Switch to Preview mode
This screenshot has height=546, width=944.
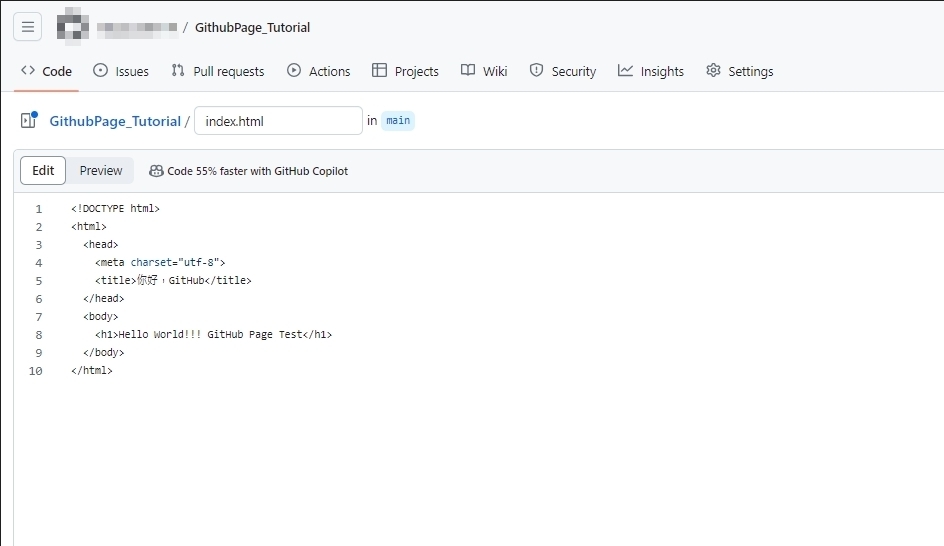101,171
